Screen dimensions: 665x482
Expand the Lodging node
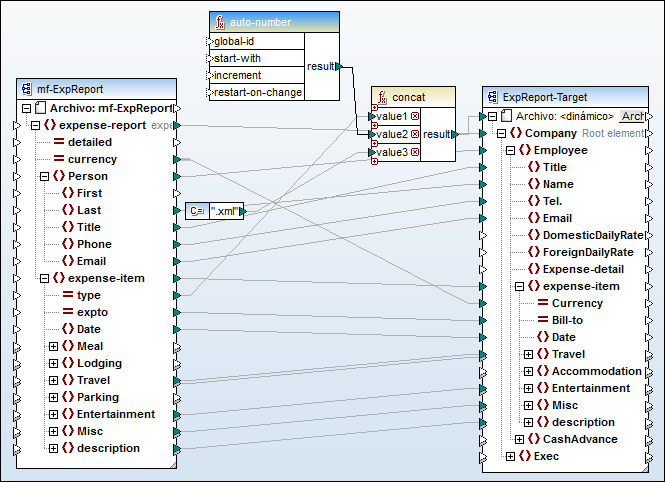[54, 363]
